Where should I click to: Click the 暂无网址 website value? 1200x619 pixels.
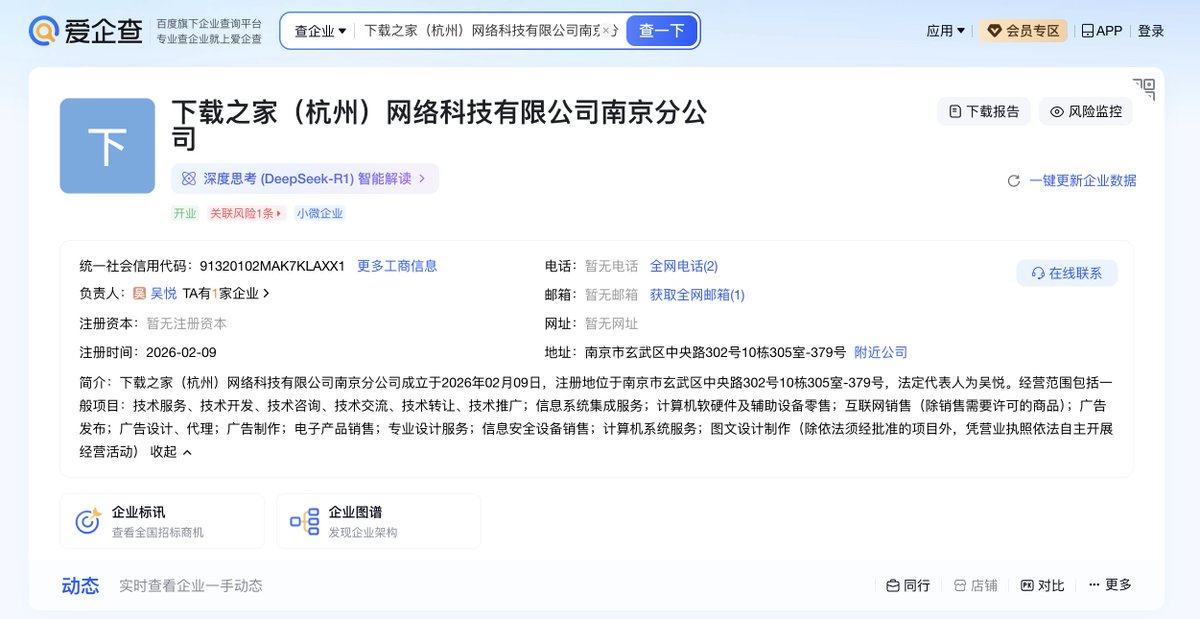[x=611, y=324]
